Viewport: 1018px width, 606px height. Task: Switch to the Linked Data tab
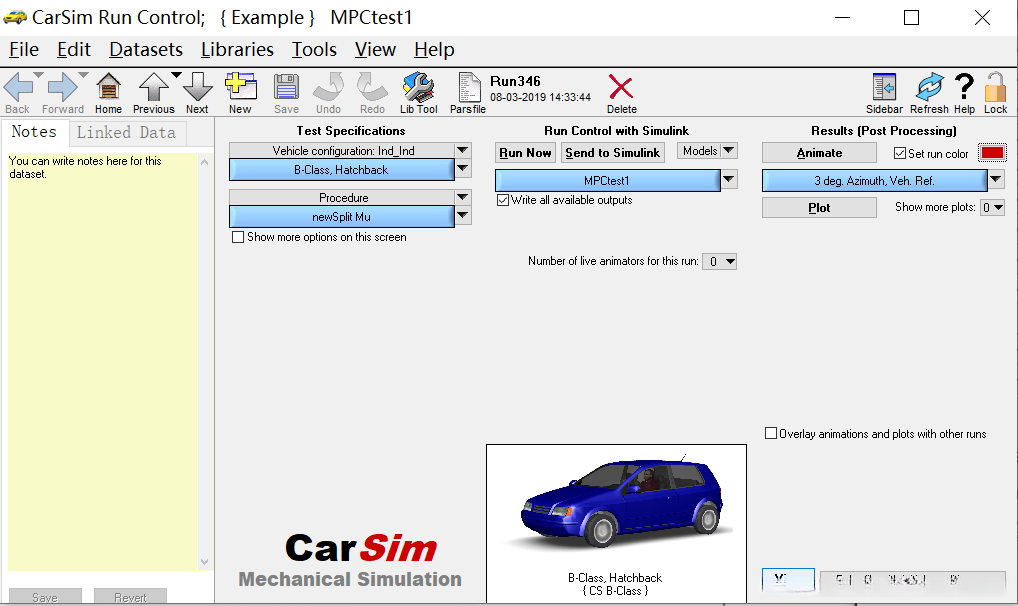pos(126,132)
